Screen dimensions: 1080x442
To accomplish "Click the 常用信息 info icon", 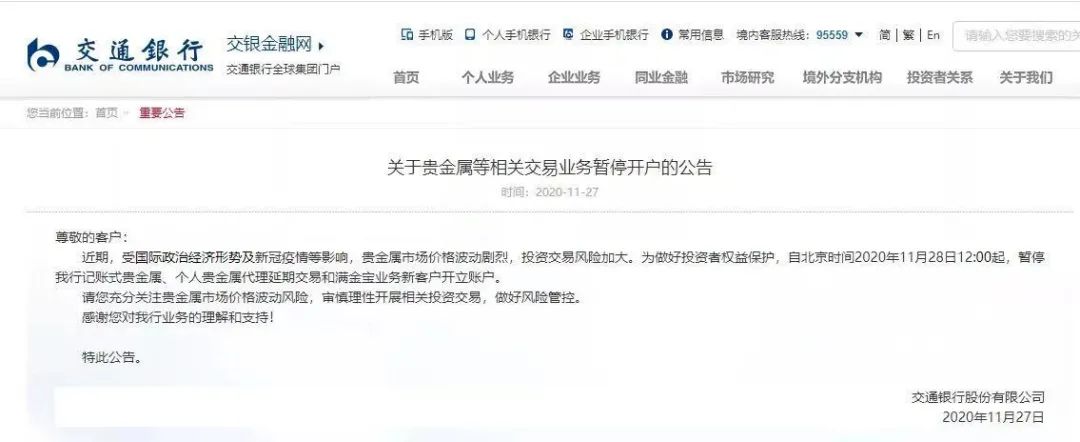I will point(666,34).
